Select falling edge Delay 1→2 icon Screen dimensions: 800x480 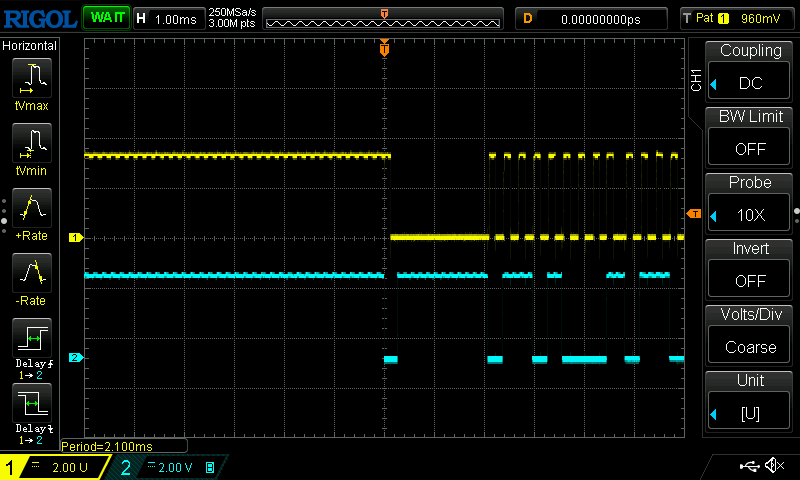coord(31,408)
